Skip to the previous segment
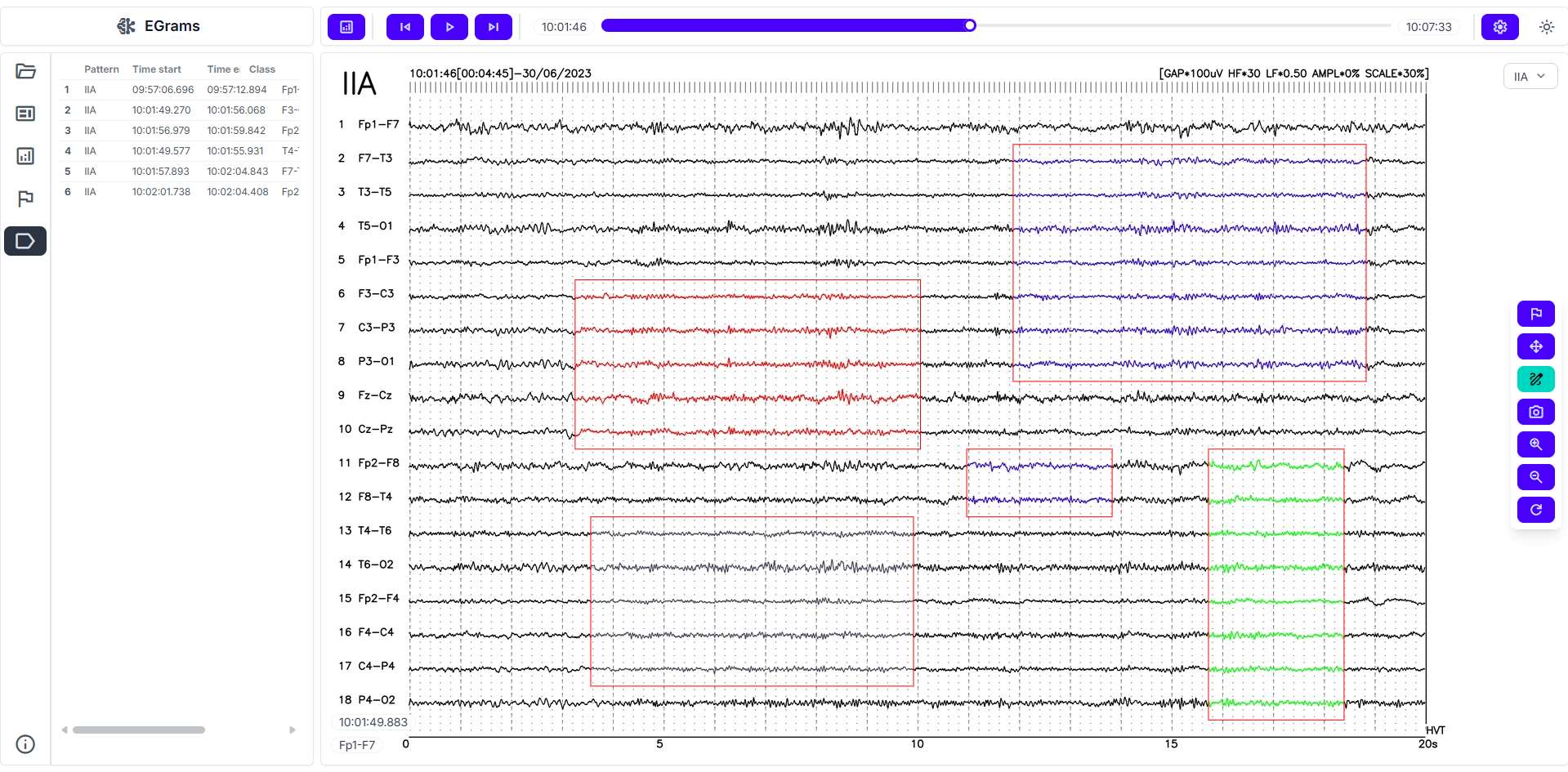This screenshot has height=772, width=1568. point(405,27)
